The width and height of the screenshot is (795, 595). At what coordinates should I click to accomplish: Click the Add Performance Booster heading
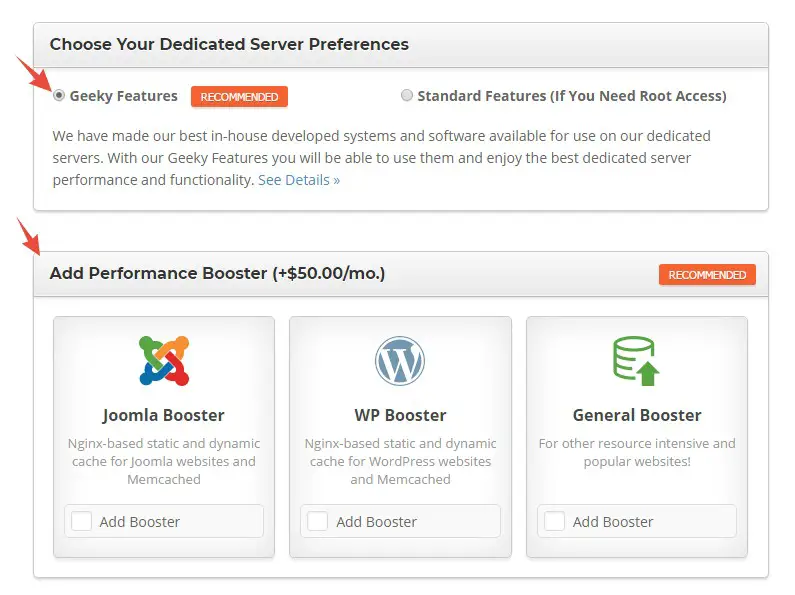[217, 273]
